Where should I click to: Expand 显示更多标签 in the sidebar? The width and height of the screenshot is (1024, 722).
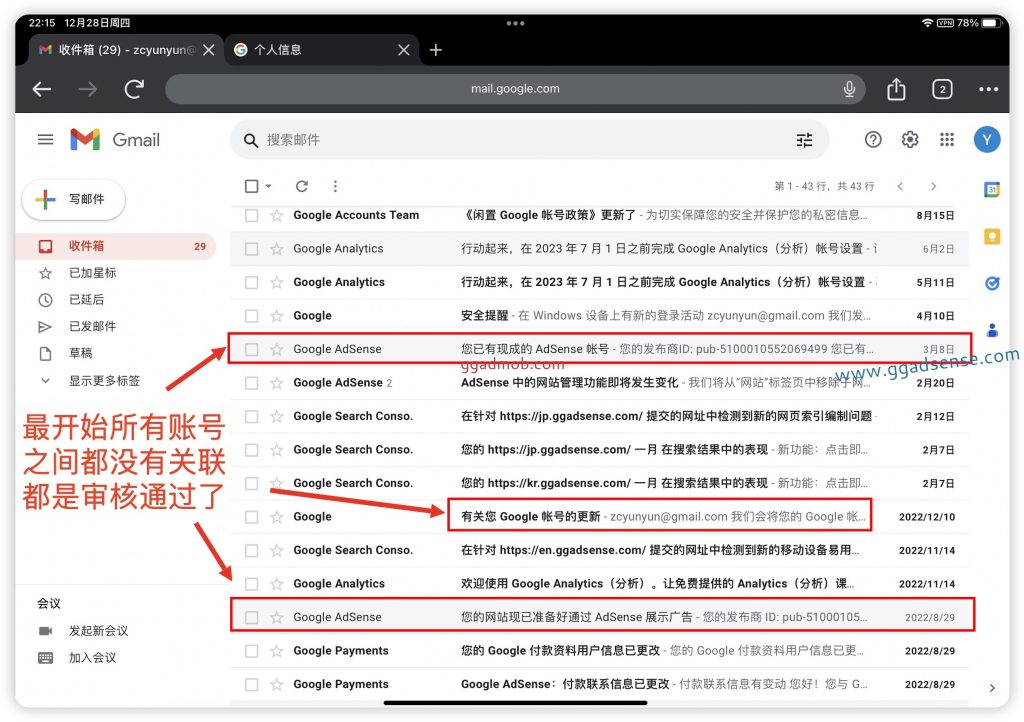point(104,381)
